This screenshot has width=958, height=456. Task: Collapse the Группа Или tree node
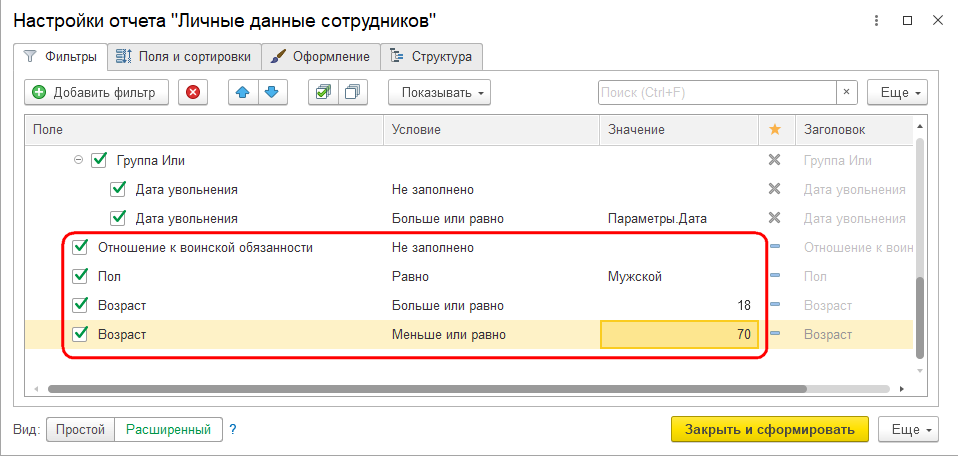pos(78,161)
